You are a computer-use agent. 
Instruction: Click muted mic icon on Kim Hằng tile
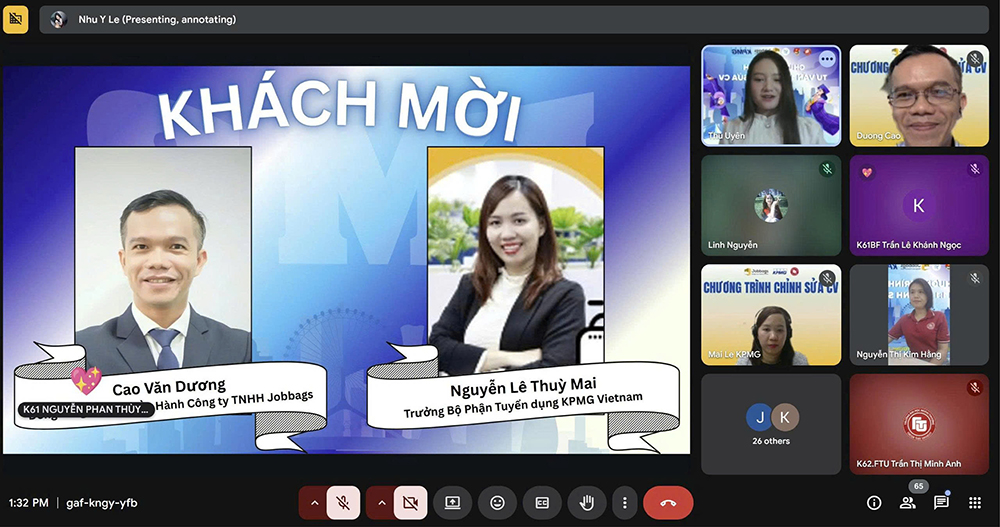point(974,278)
